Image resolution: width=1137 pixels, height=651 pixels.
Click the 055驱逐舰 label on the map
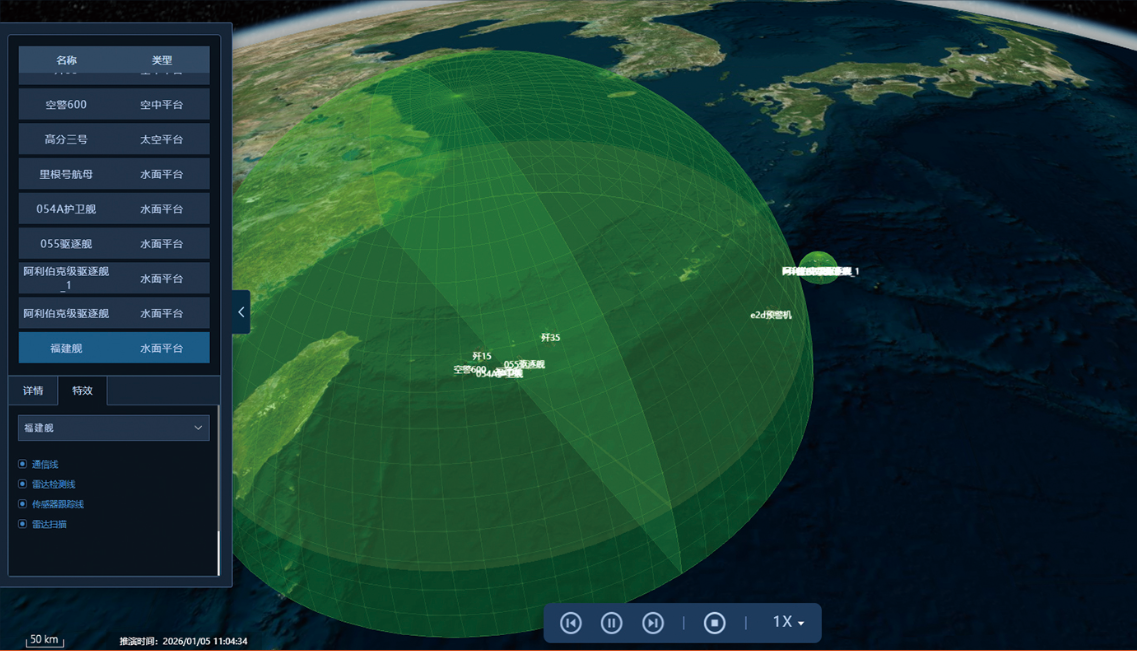point(524,364)
